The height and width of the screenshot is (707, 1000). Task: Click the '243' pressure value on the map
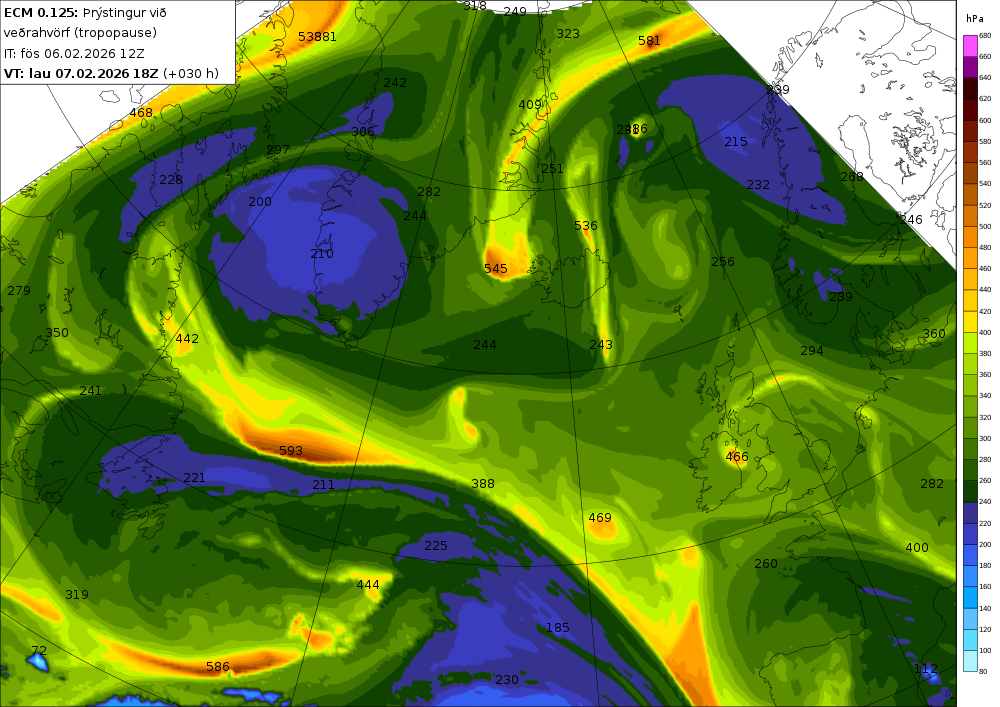(601, 345)
